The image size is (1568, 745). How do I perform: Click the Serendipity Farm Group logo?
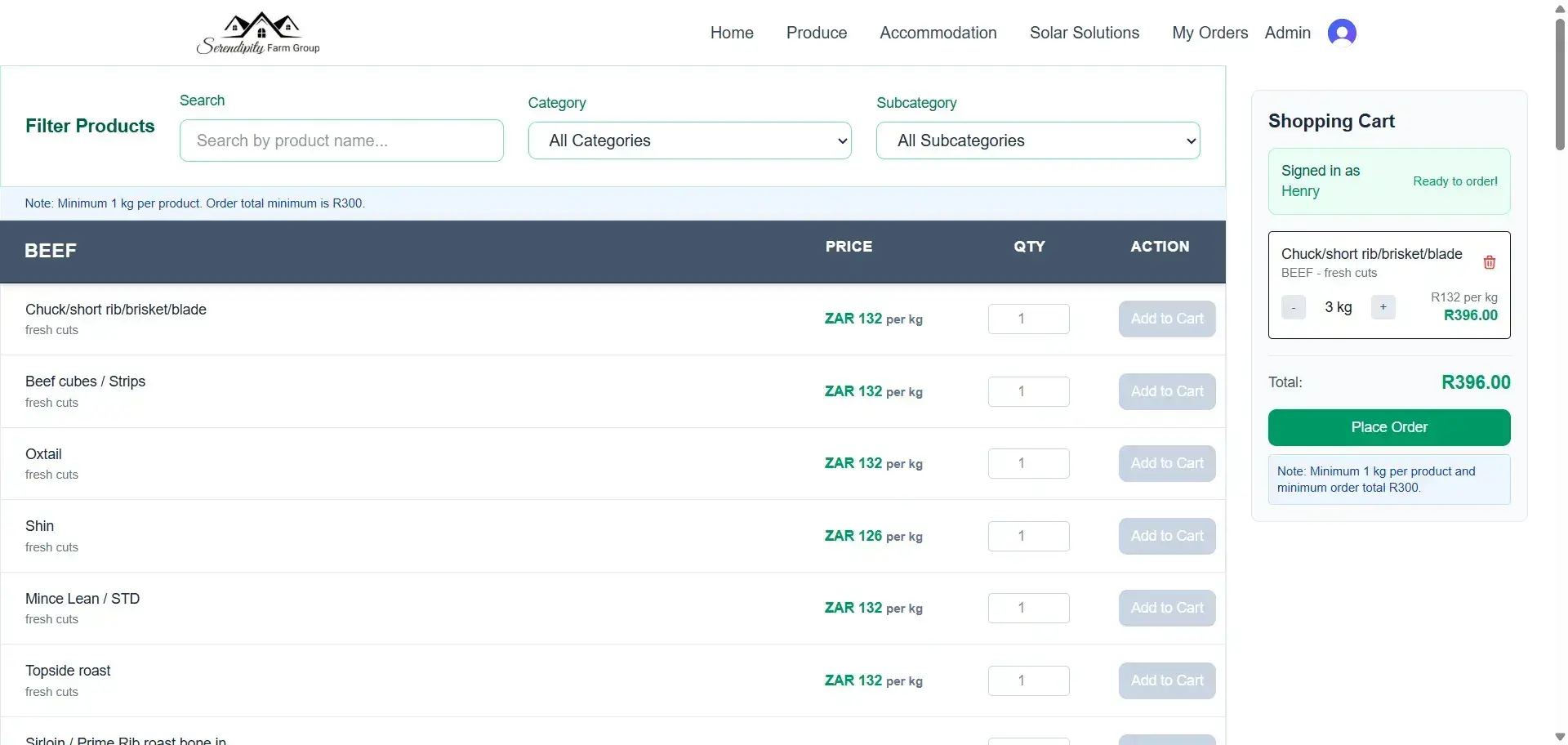[259, 33]
